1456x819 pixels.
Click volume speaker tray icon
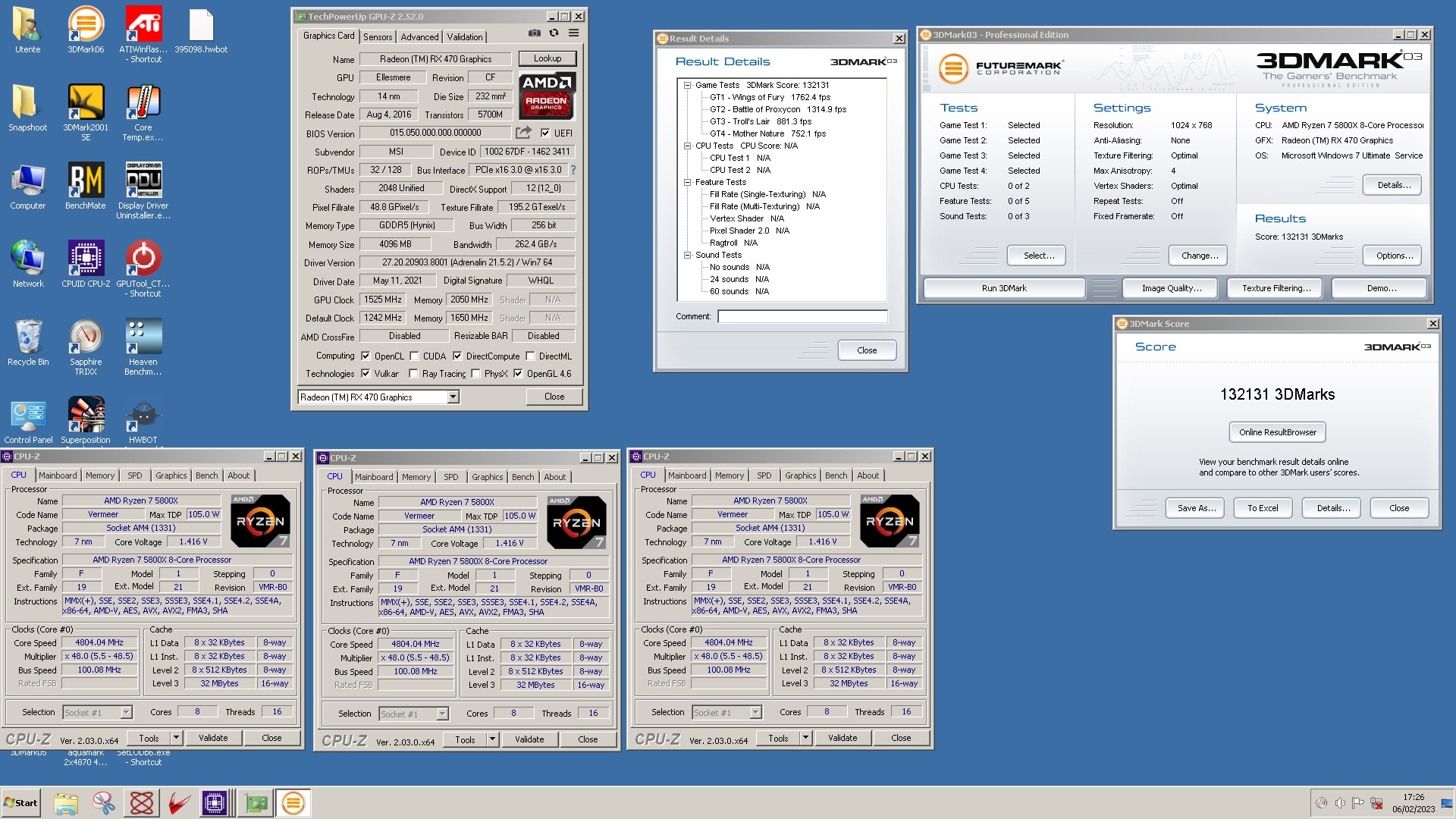(x=1340, y=803)
